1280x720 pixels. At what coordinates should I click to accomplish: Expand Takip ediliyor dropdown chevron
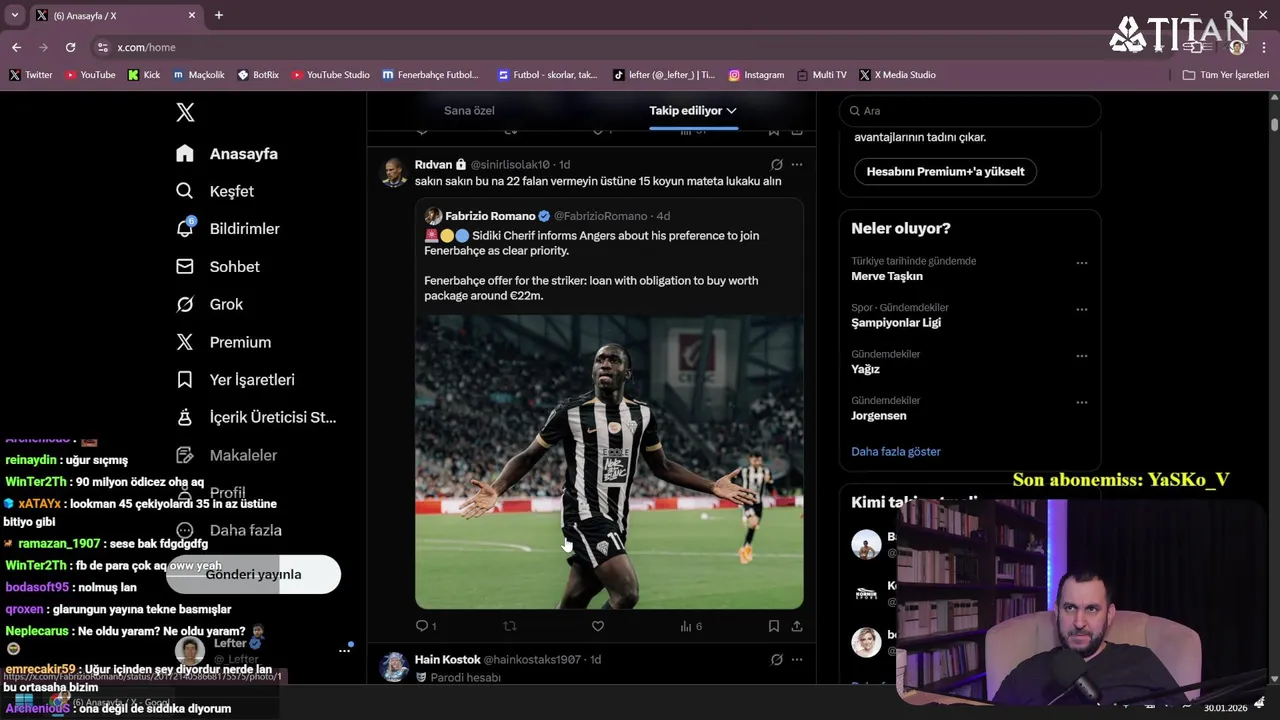tap(732, 111)
